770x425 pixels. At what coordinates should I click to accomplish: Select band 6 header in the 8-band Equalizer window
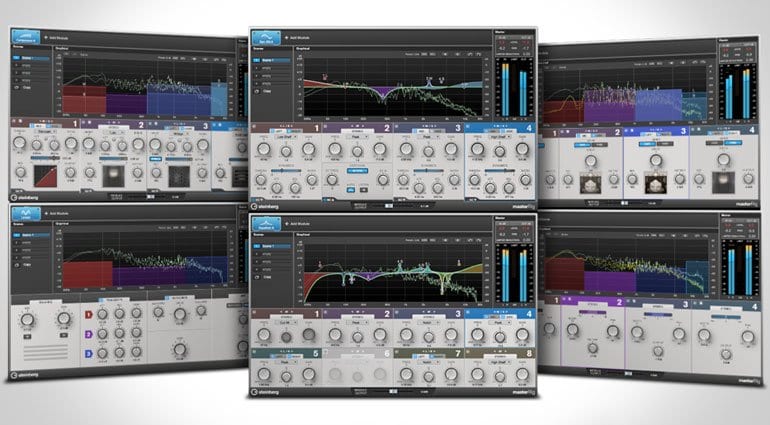[x=358, y=353]
